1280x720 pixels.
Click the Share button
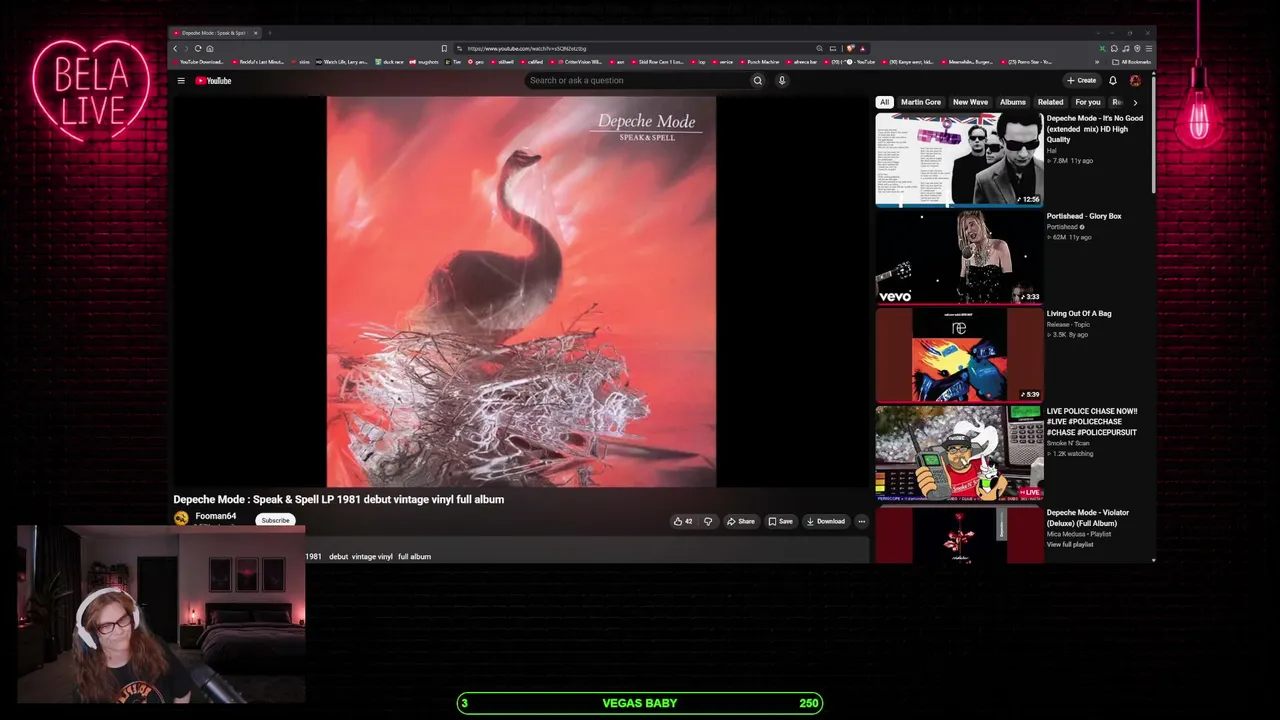tap(741, 521)
